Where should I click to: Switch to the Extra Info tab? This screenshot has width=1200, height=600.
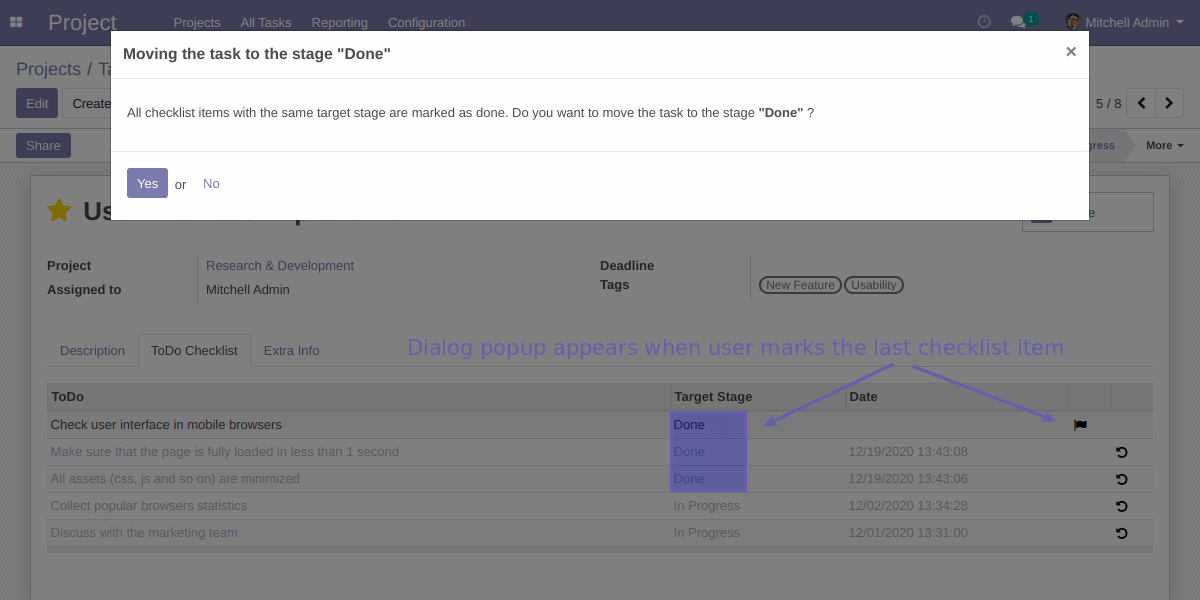tap(291, 350)
